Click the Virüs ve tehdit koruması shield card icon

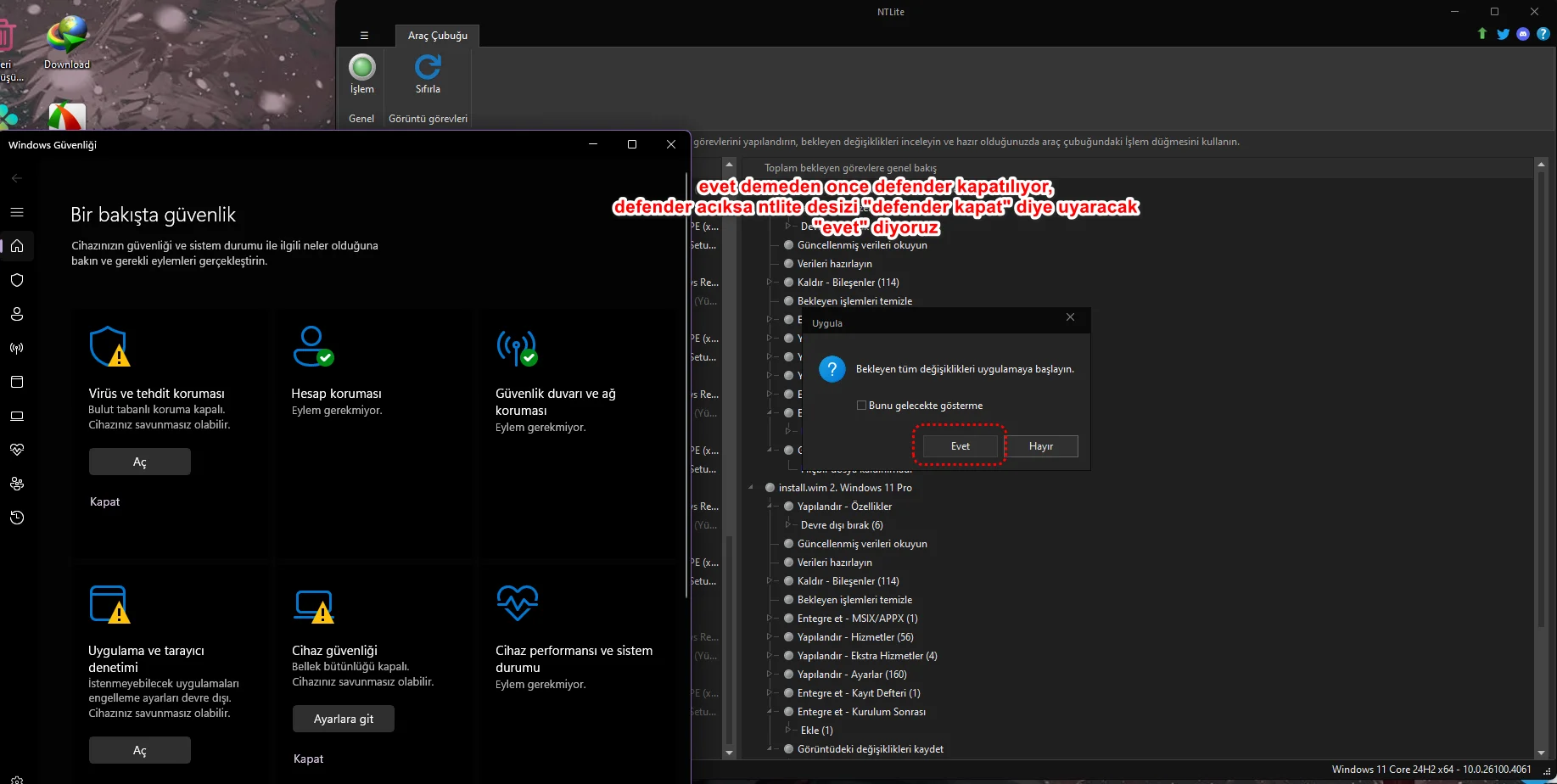[x=109, y=346]
